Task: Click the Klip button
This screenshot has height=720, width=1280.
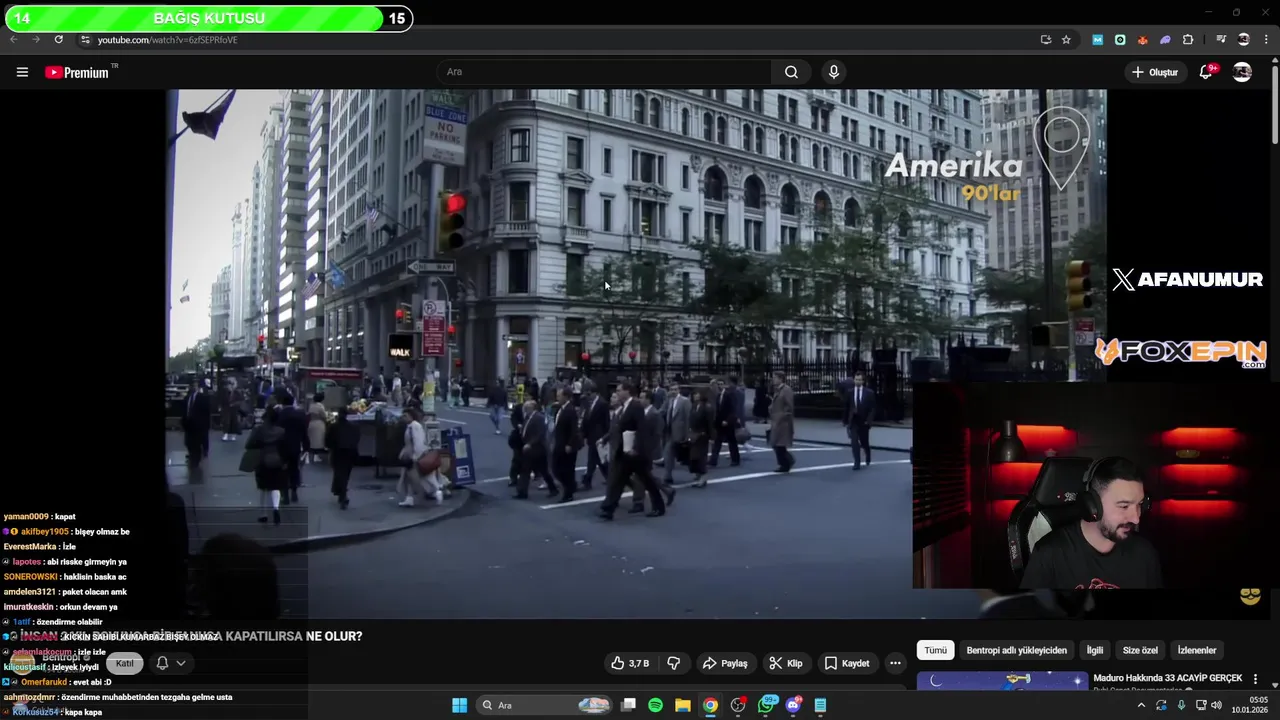Action: point(785,663)
